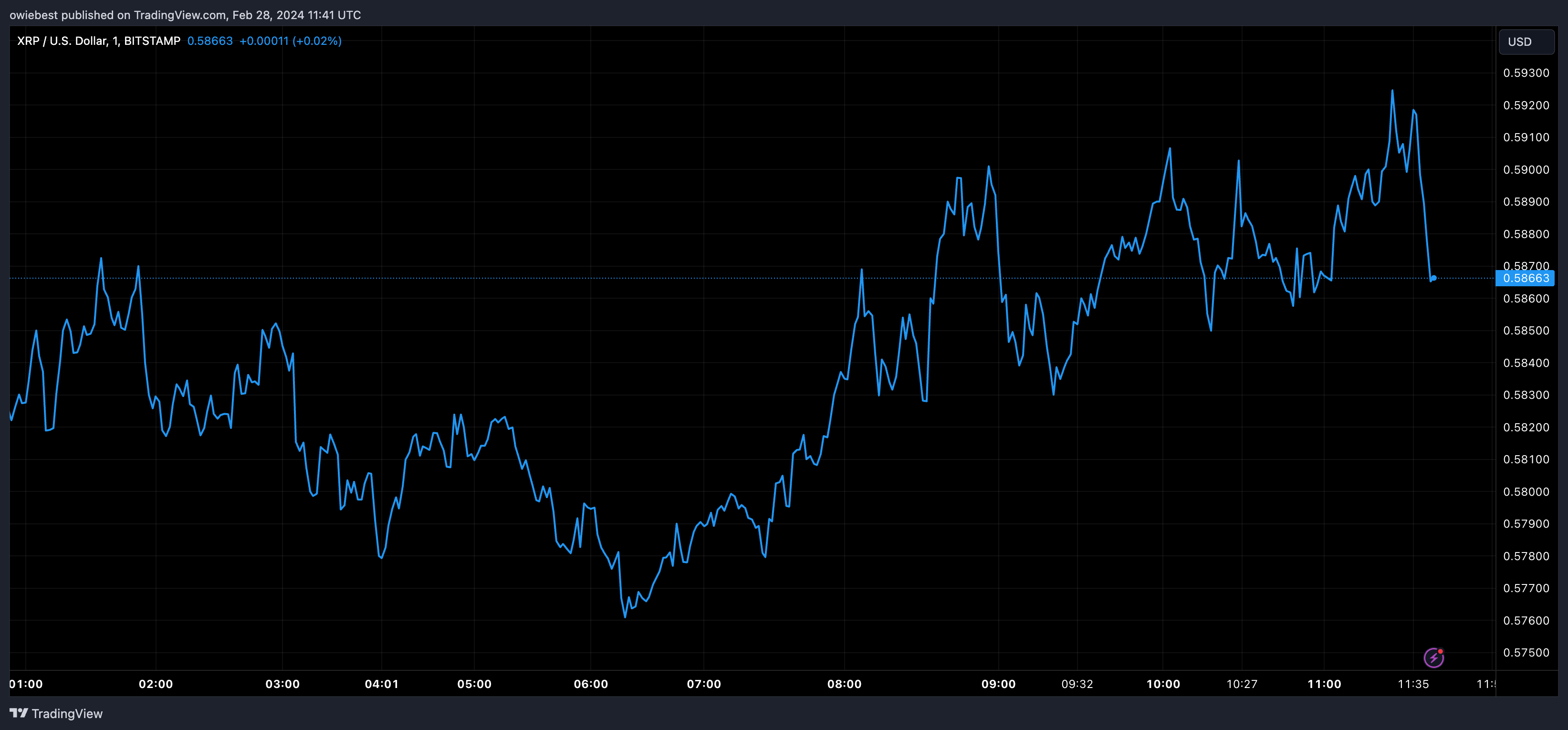Screen dimensions: 1568x730
Task: Click the owiebest published caption text
Action: [185, 15]
